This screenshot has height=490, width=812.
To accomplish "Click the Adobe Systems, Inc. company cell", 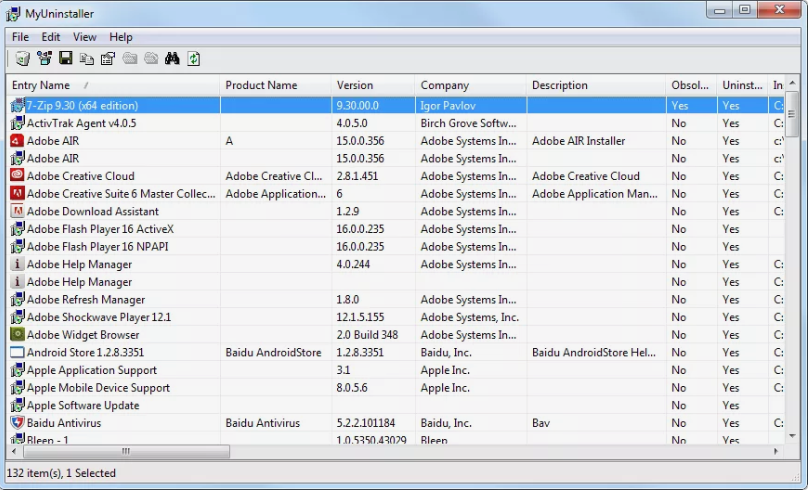I will point(470,318).
